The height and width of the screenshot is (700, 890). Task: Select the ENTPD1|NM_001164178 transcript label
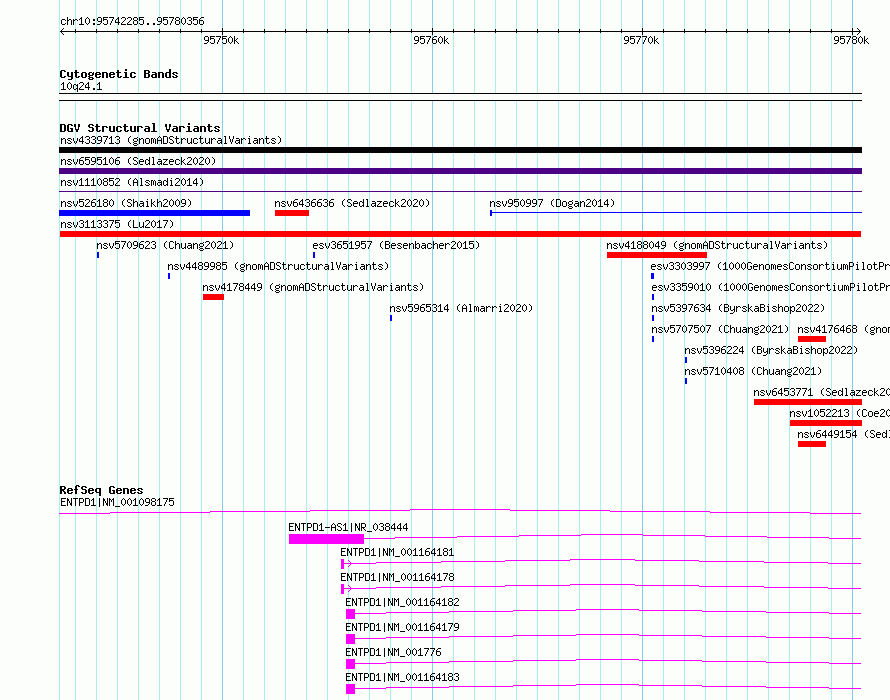[x=397, y=577]
